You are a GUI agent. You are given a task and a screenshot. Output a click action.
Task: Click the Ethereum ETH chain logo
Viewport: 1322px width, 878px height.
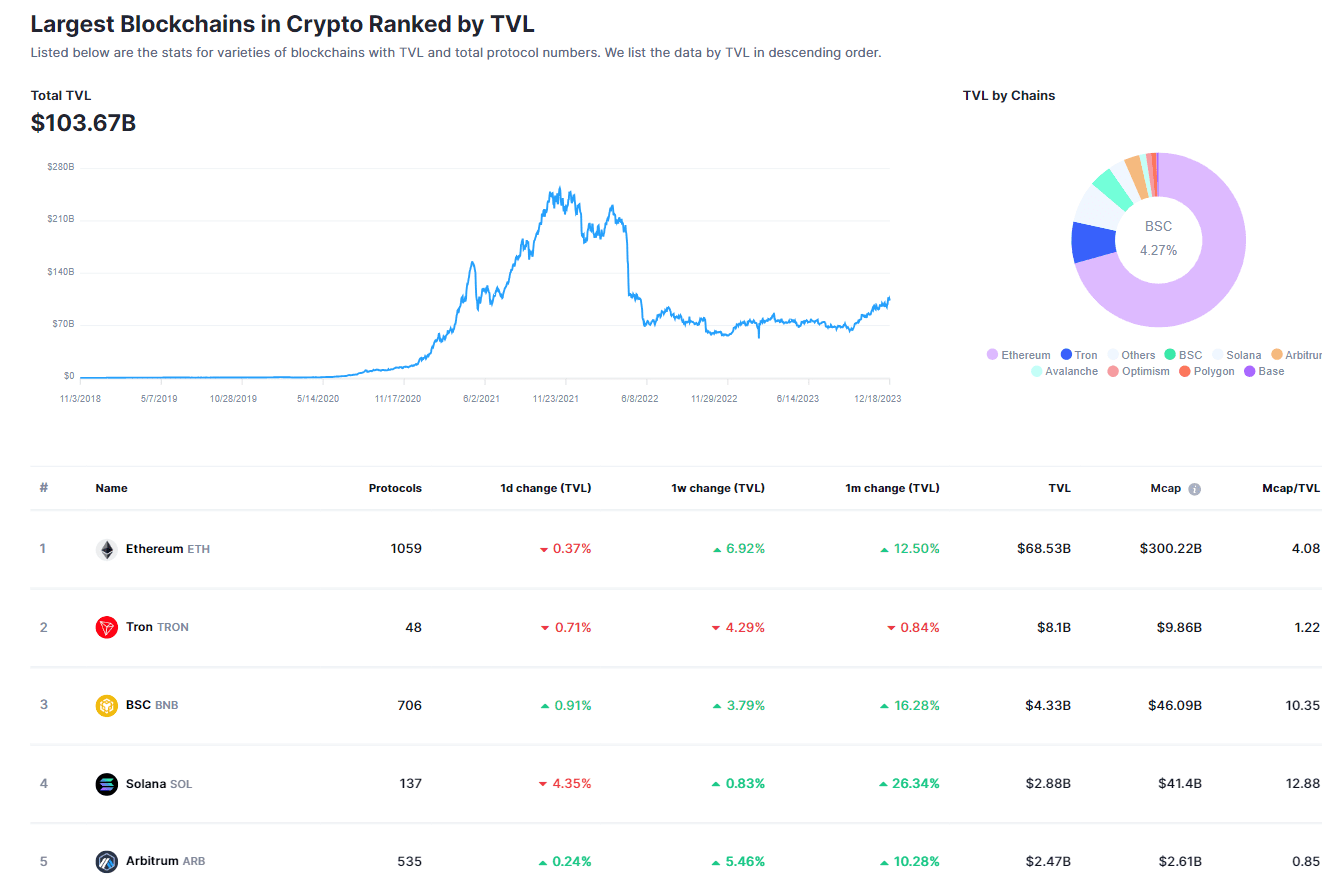pyautogui.click(x=108, y=548)
